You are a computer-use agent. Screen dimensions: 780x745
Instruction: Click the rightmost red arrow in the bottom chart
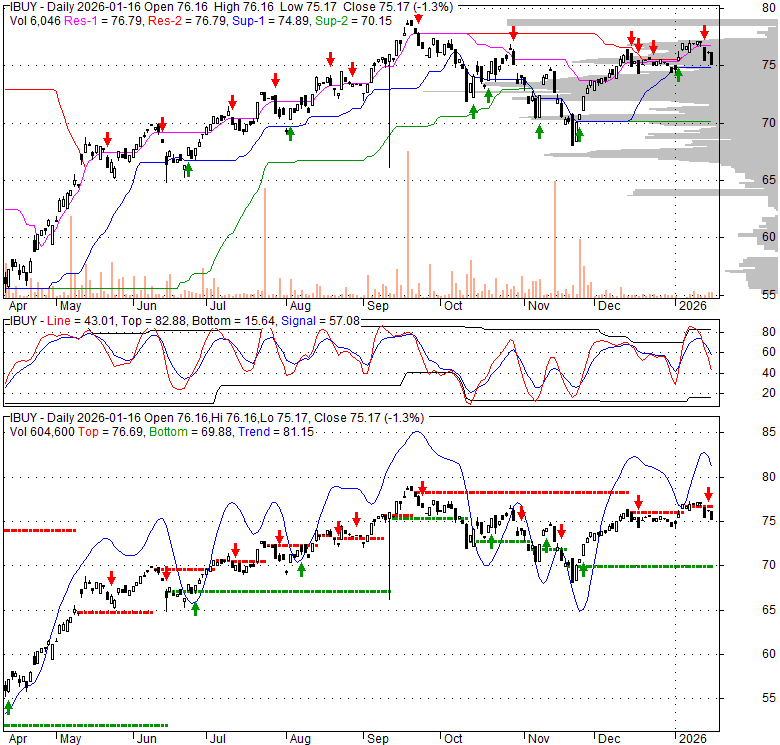[x=708, y=494]
